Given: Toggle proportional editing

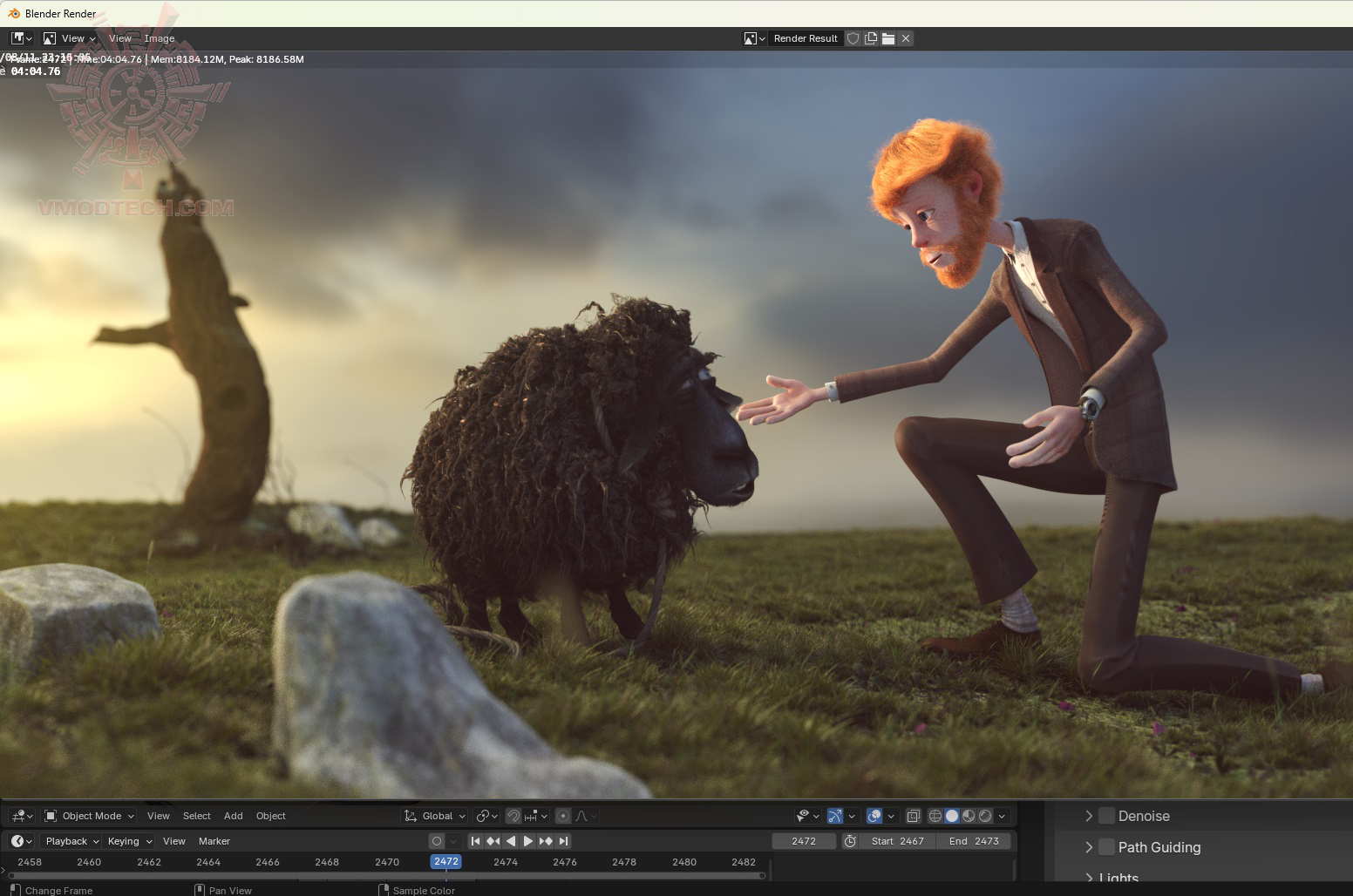Looking at the screenshot, I should pyautogui.click(x=563, y=816).
